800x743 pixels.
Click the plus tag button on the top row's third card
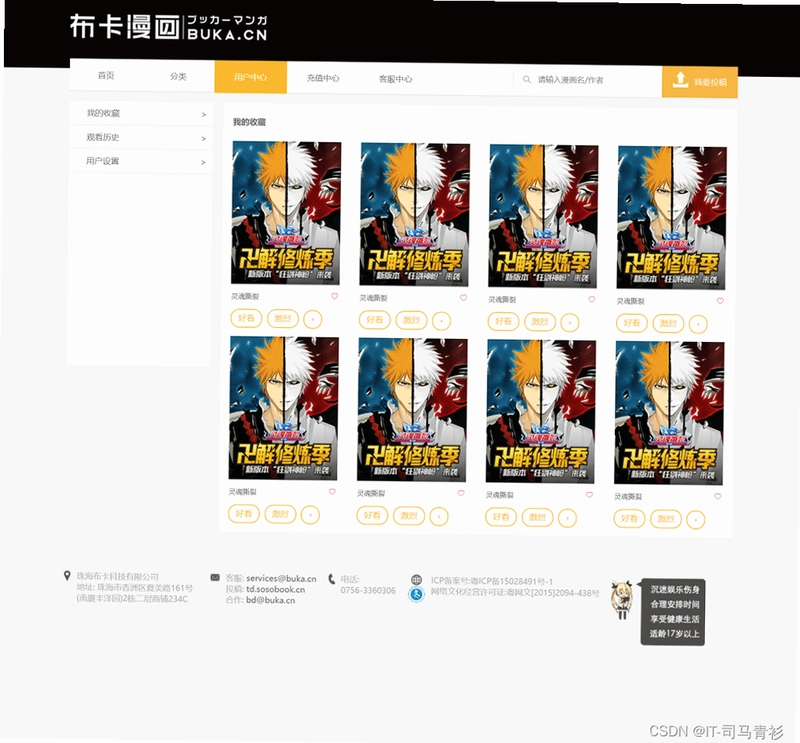(x=570, y=323)
